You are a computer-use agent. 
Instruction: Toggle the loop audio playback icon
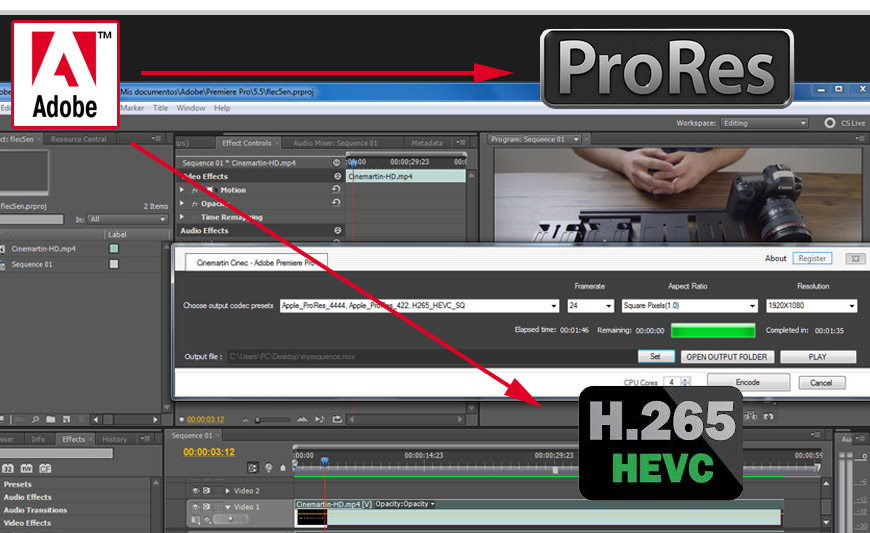click(337, 420)
